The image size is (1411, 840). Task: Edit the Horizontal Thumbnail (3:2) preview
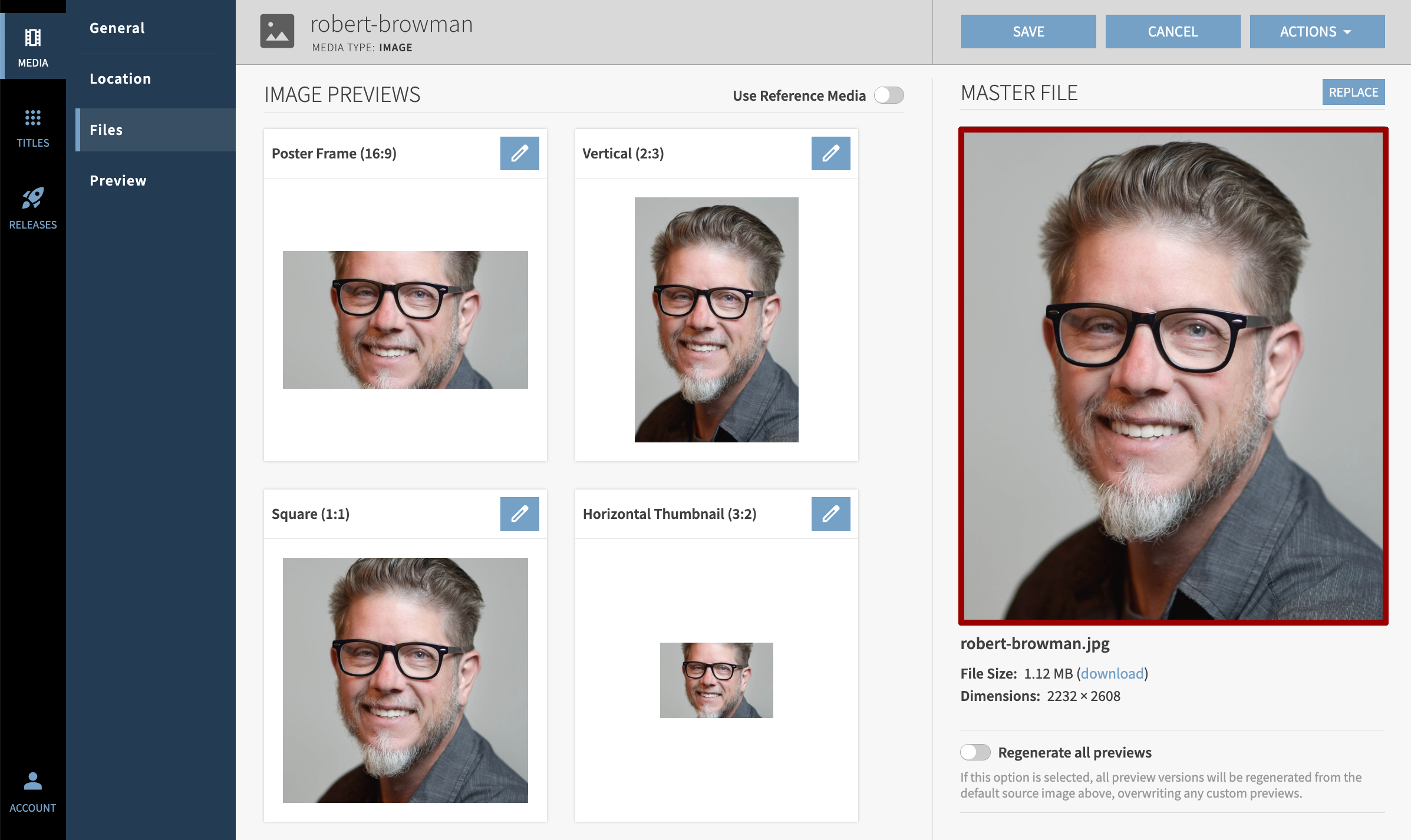(830, 514)
